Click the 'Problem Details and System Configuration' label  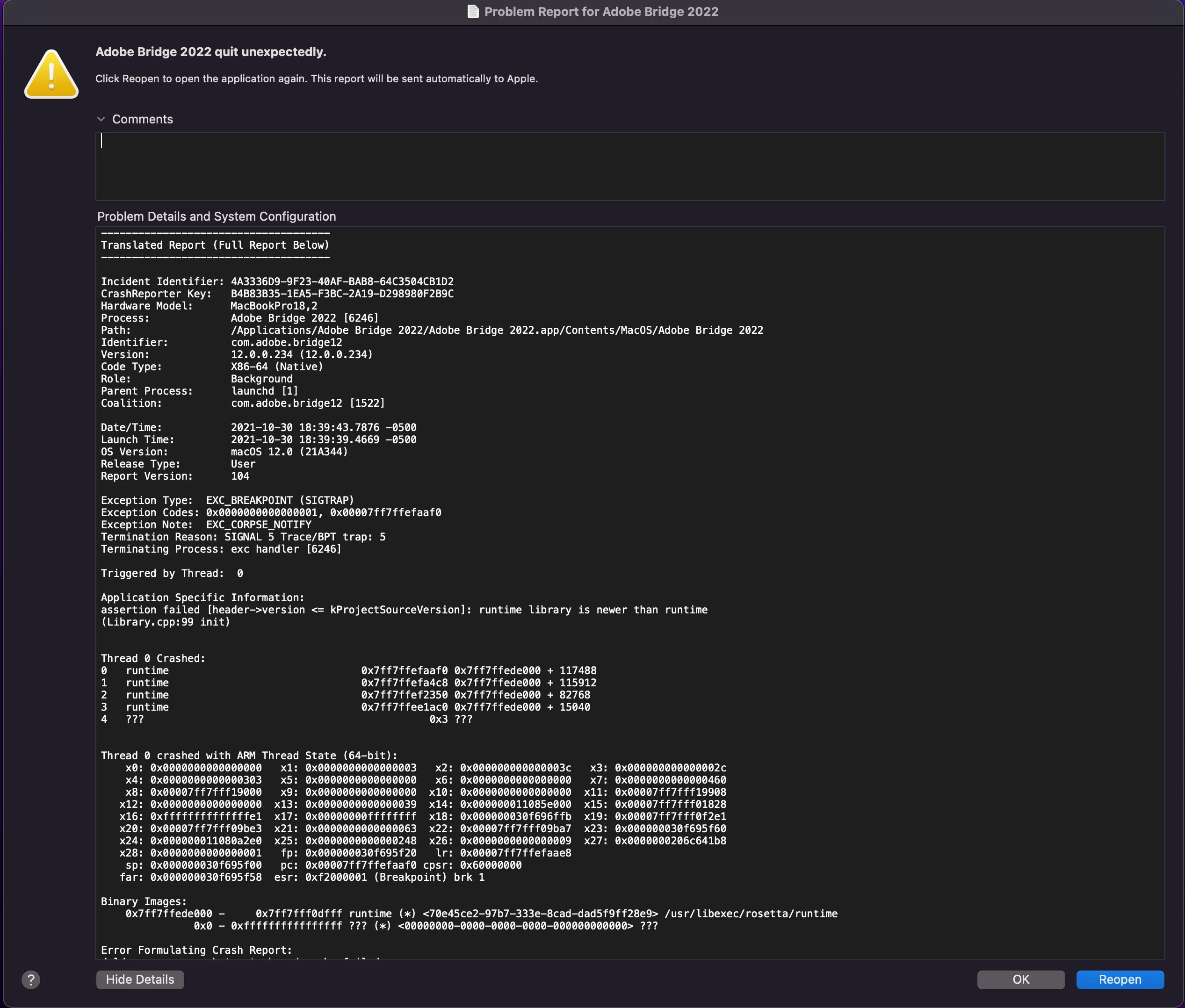click(216, 216)
